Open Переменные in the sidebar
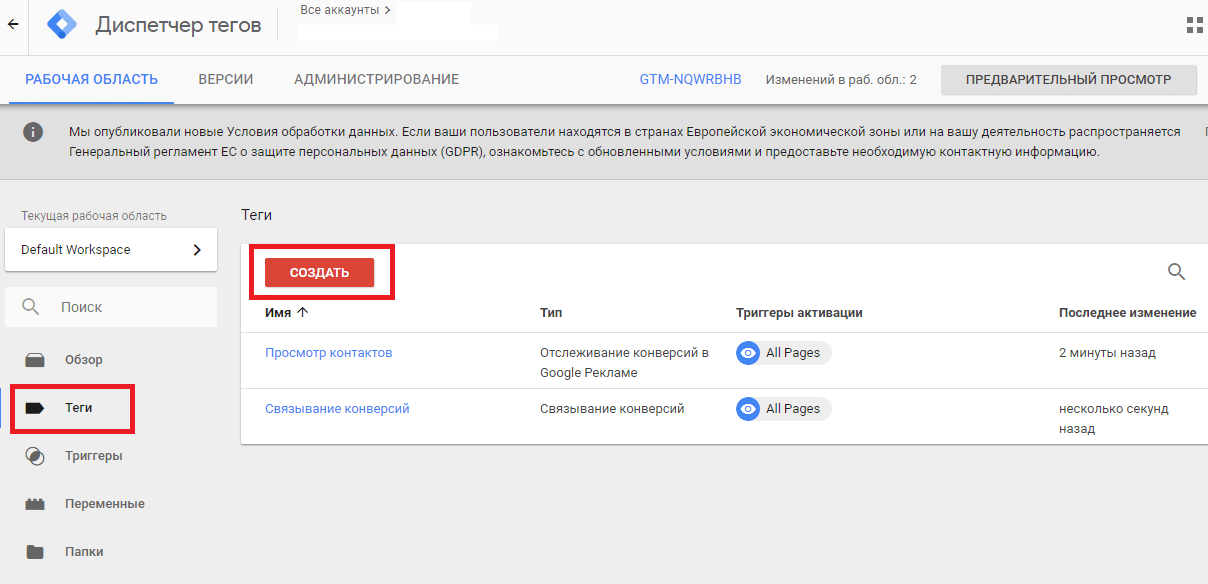The width and height of the screenshot is (1208, 584). 104,504
